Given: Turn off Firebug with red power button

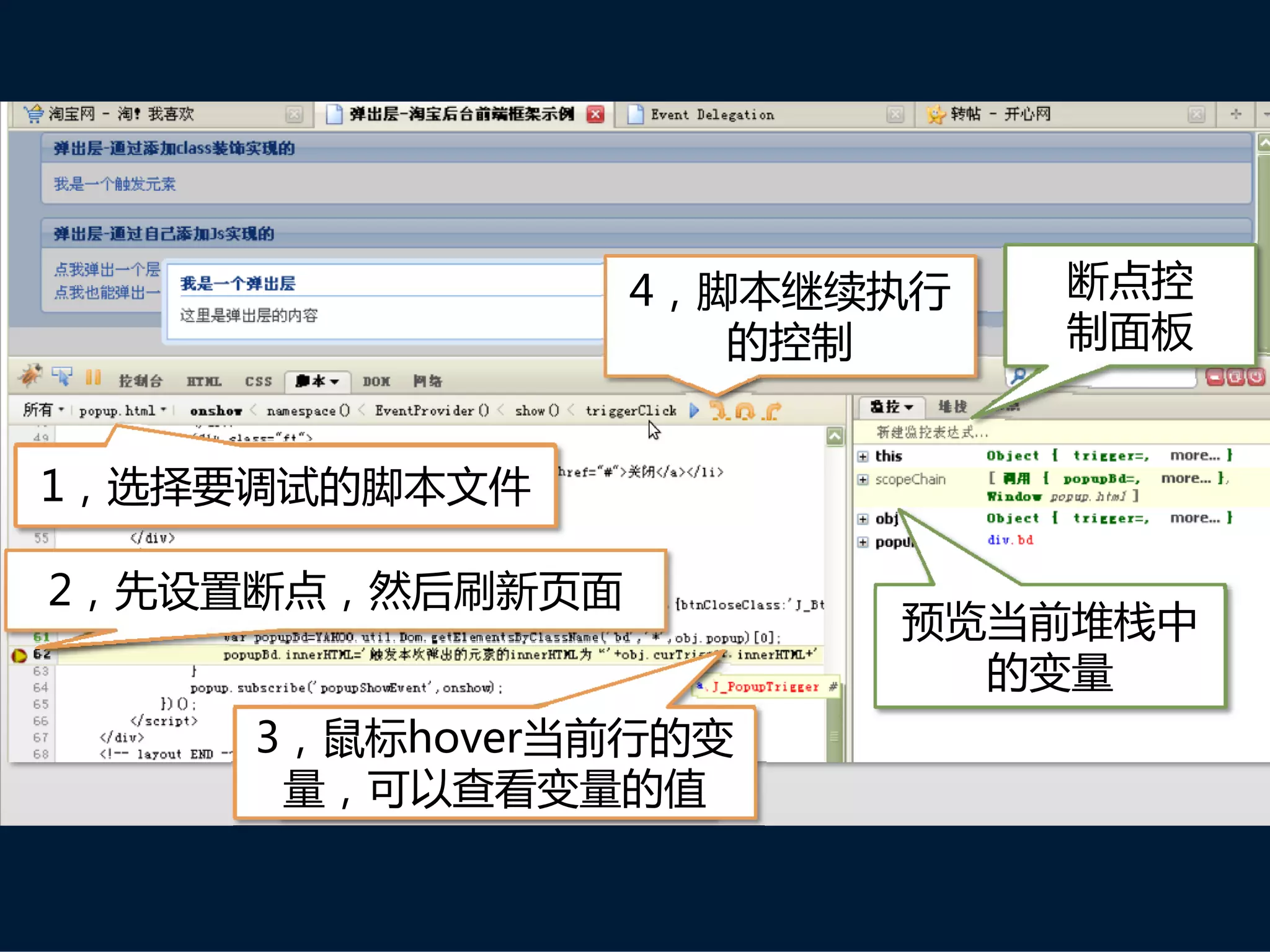Looking at the screenshot, I should [x=1256, y=376].
